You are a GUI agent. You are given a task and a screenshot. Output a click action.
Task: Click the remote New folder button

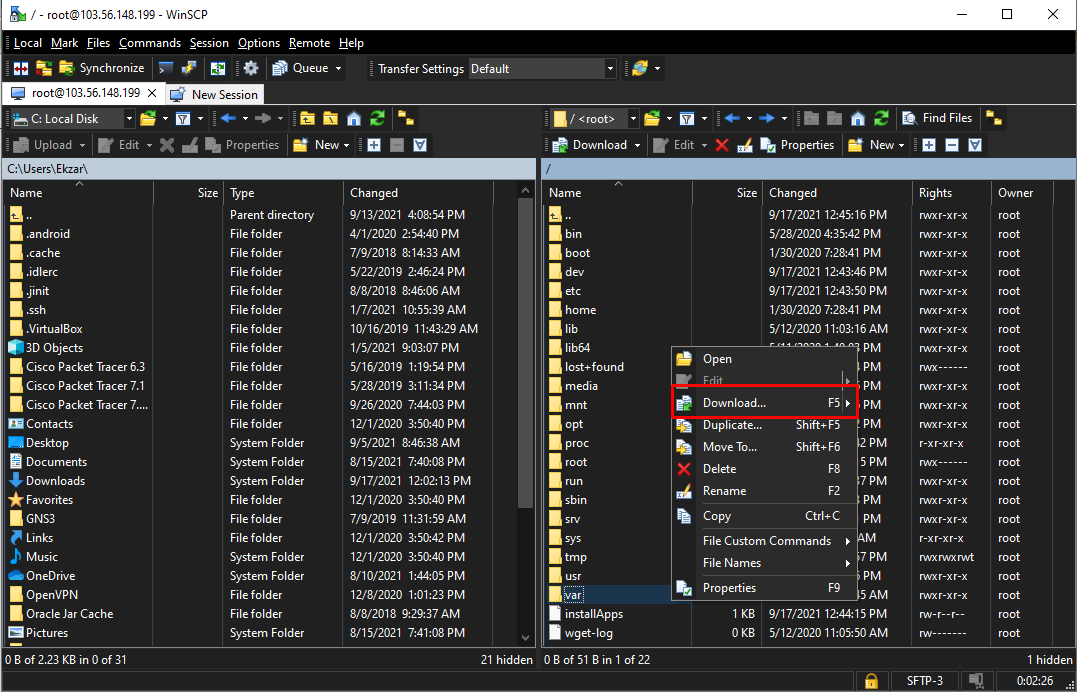871,145
